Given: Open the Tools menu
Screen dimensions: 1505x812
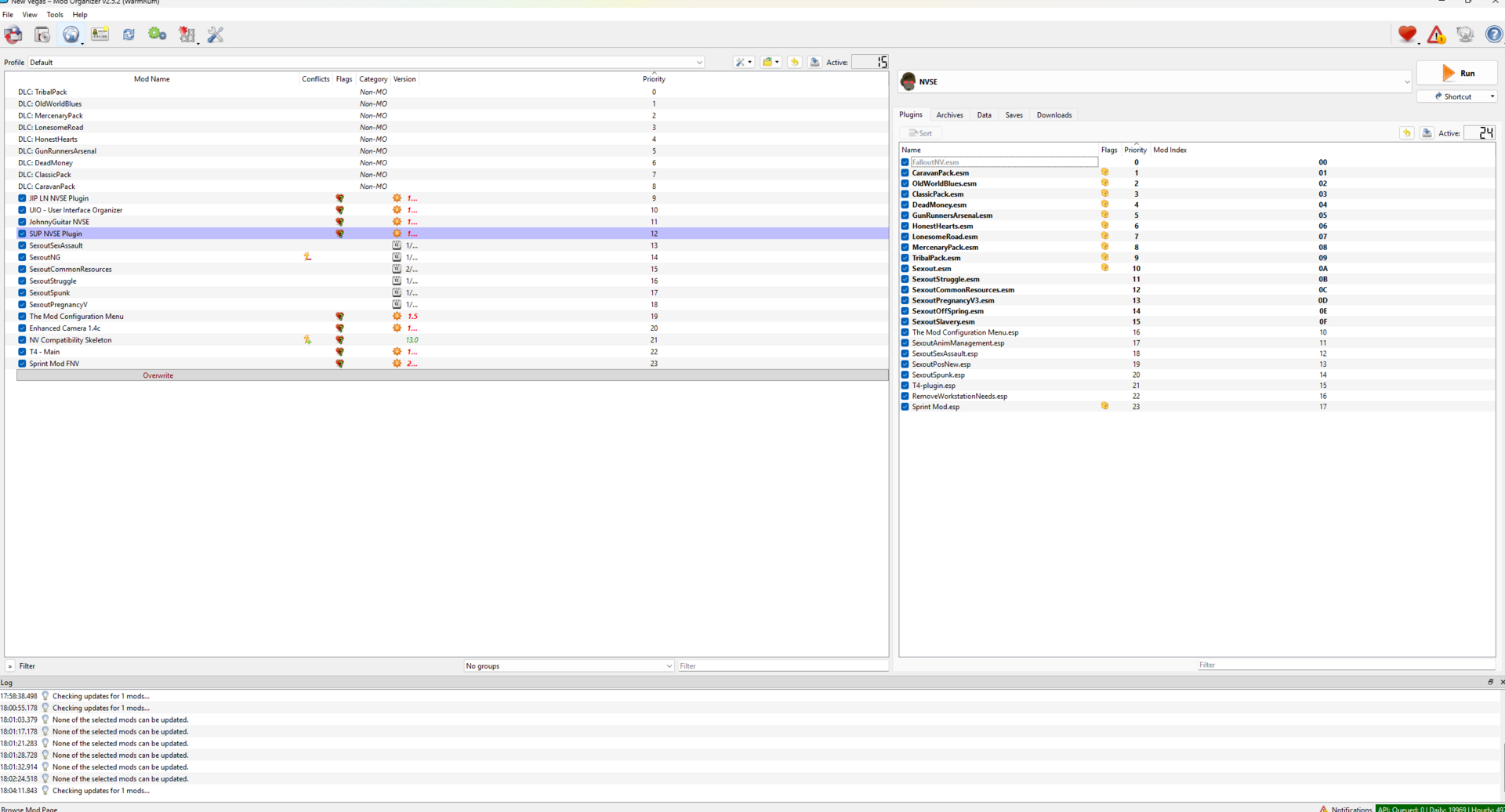Looking at the screenshot, I should coord(55,14).
